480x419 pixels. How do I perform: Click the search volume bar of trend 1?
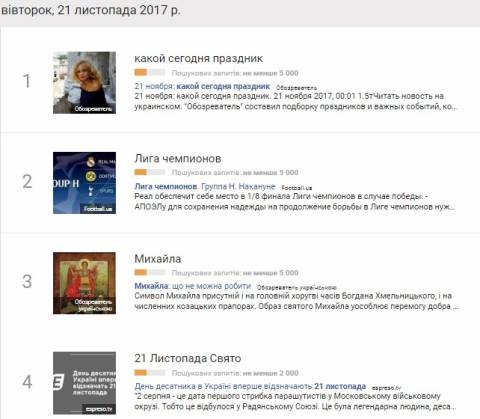click(x=150, y=72)
